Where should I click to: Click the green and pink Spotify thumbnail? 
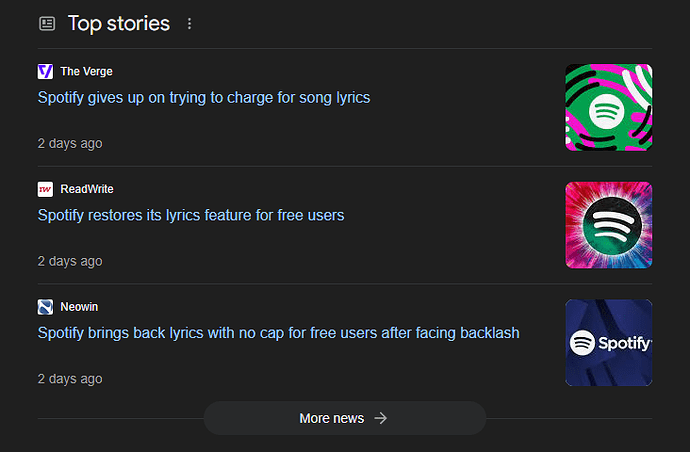(609, 107)
